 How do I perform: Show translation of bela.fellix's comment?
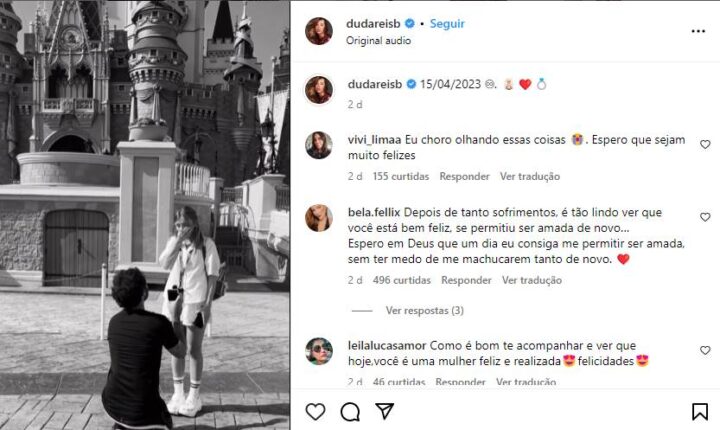pyautogui.click(x=532, y=280)
